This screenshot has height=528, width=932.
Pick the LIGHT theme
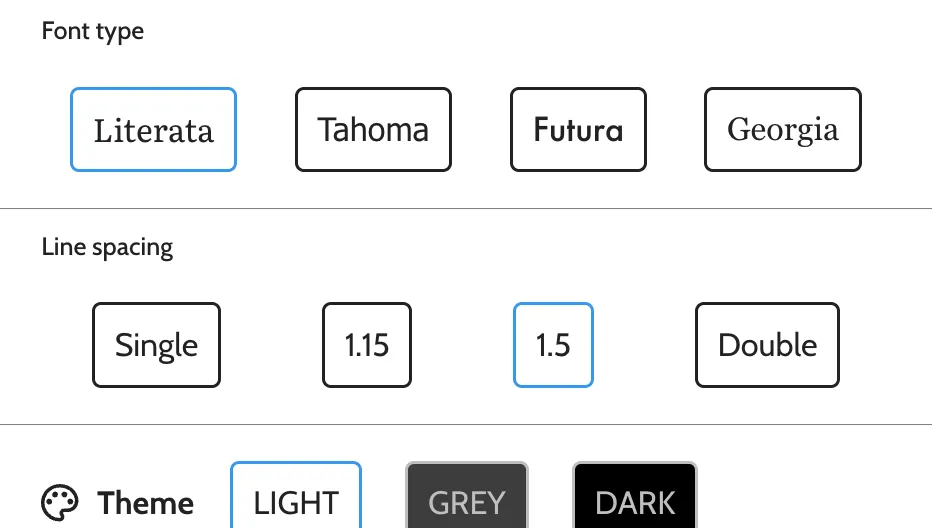click(296, 500)
